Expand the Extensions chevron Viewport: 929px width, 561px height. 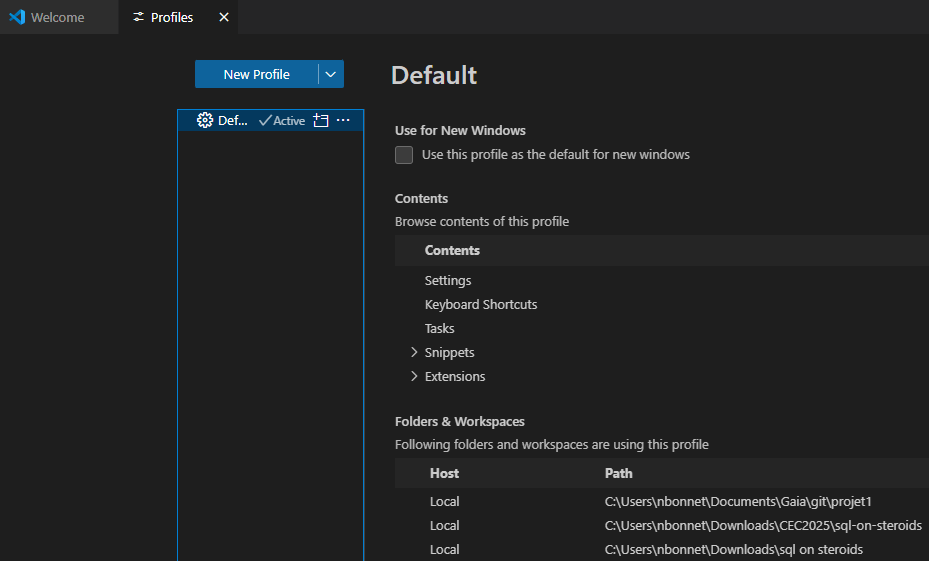coord(414,376)
